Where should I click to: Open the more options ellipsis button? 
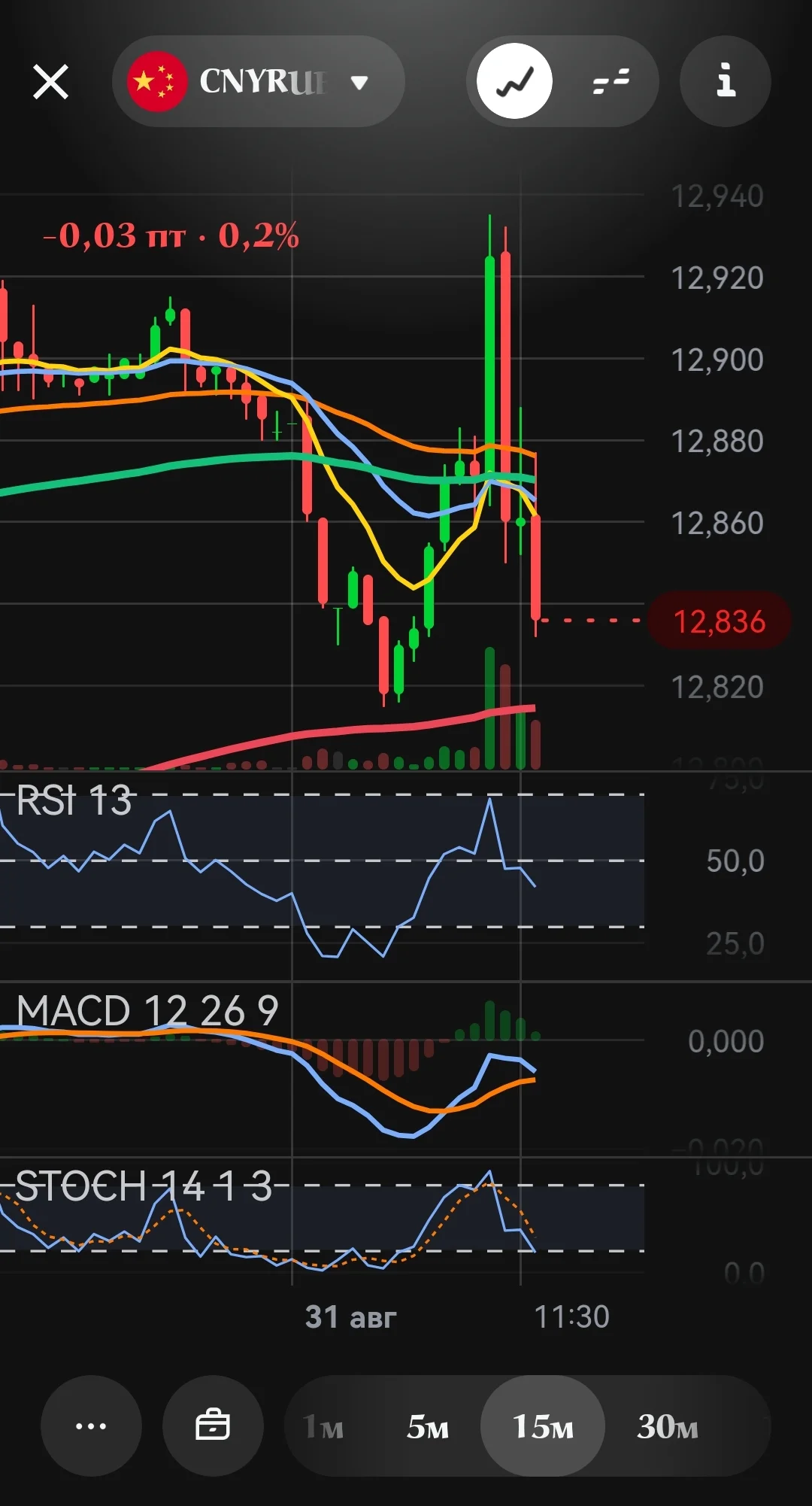coord(91,1426)
